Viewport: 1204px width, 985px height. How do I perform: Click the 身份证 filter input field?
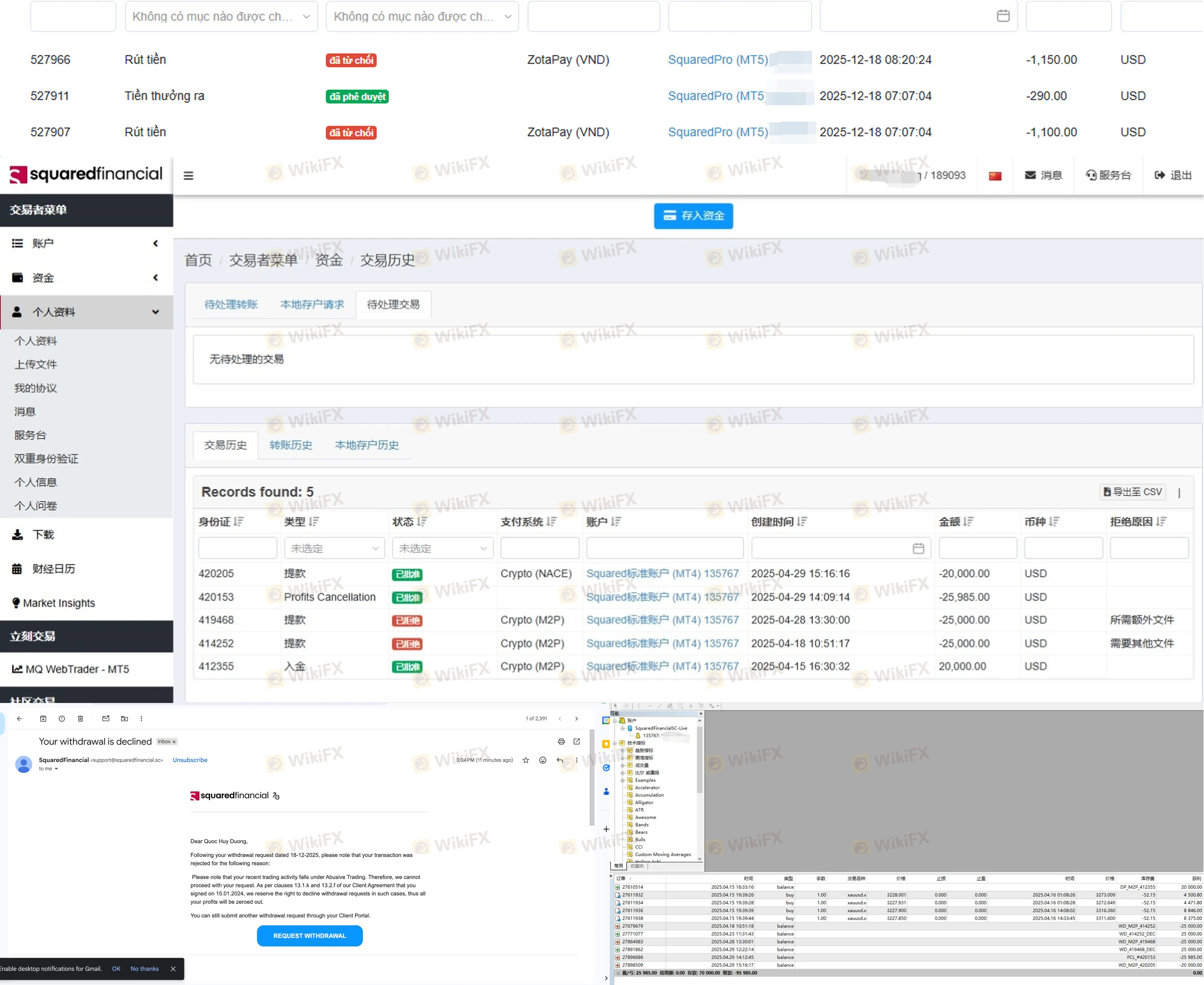click(x=238, y=548)
